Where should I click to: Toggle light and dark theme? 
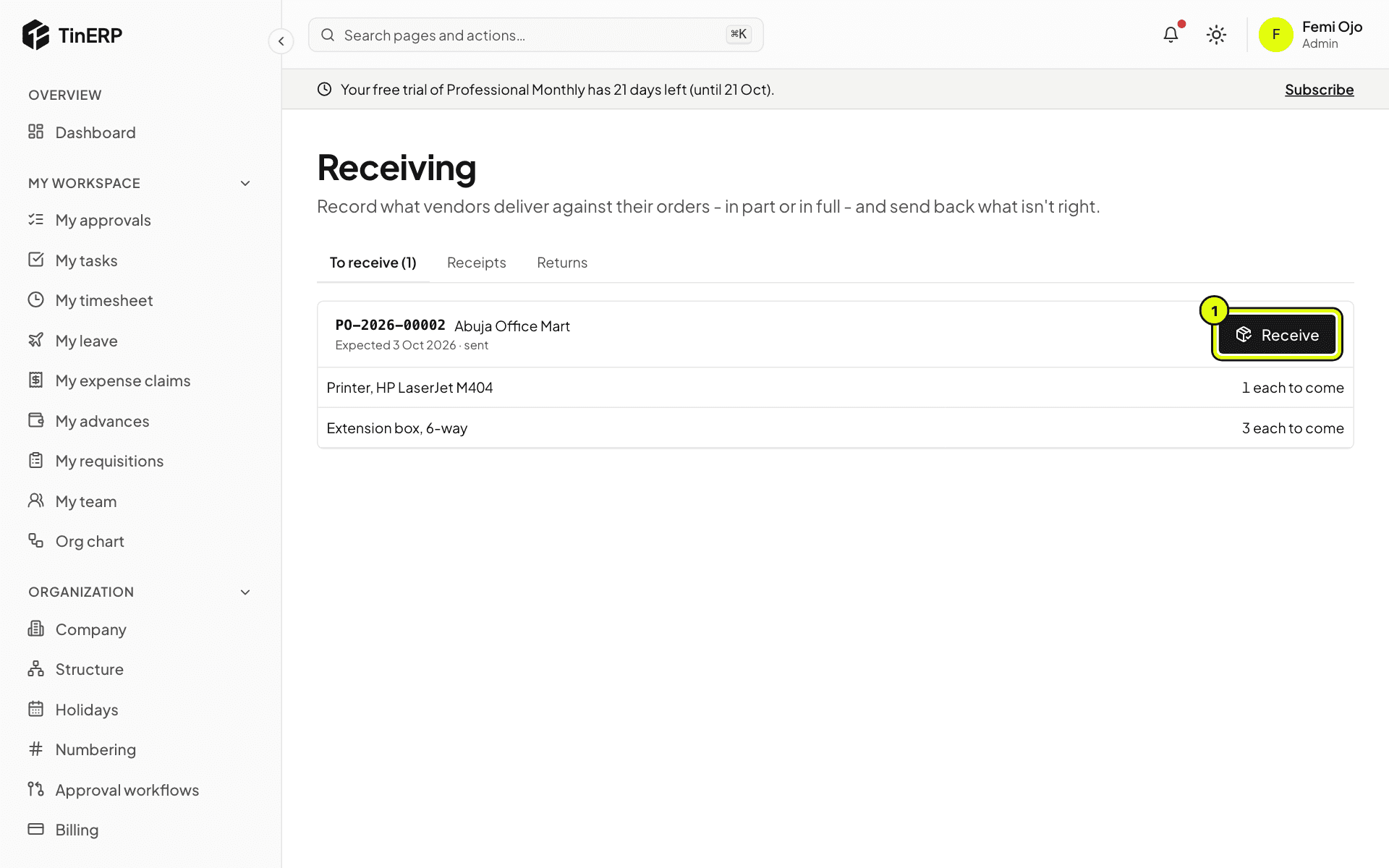pyautogui.click(x=1216, y=35)
